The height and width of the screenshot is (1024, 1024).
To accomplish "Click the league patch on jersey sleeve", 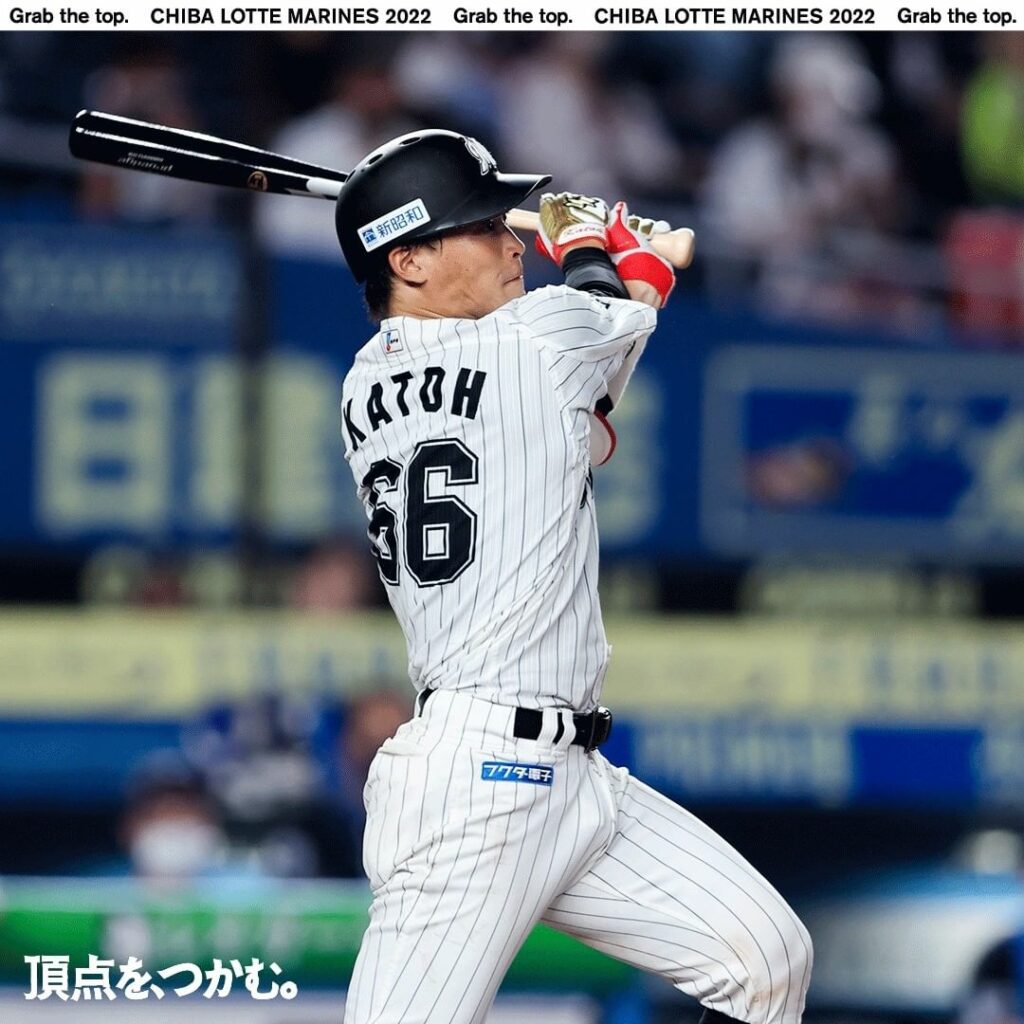I will (391, 341).
